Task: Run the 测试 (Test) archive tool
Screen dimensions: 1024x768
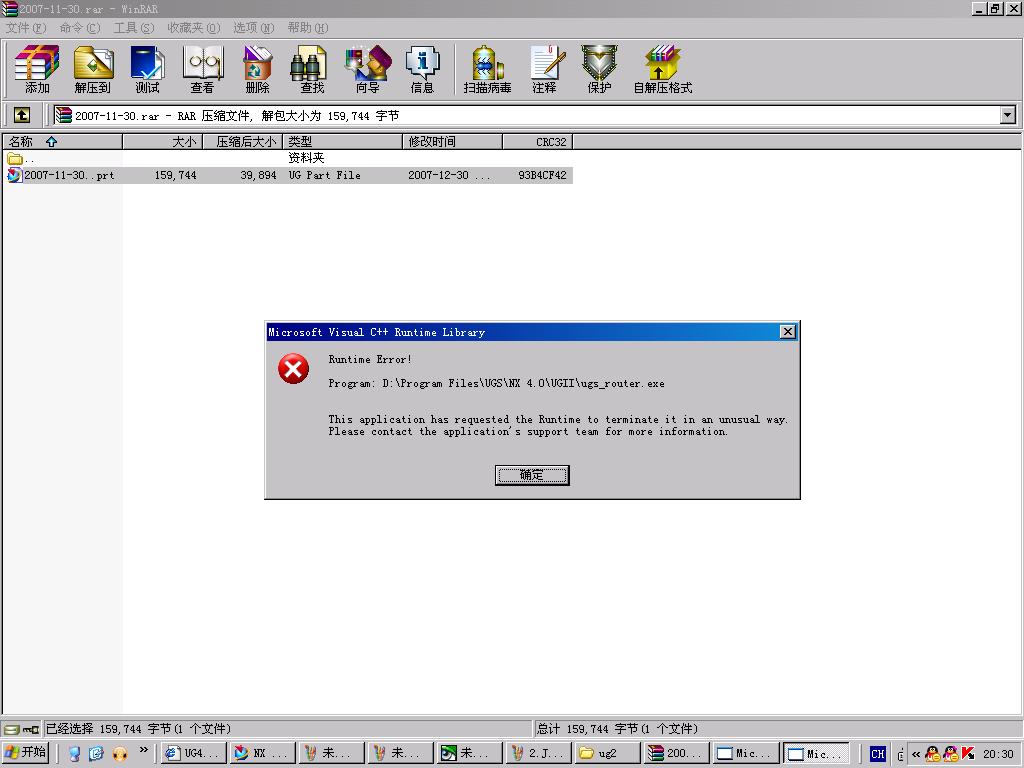Action: coord(148,69)
